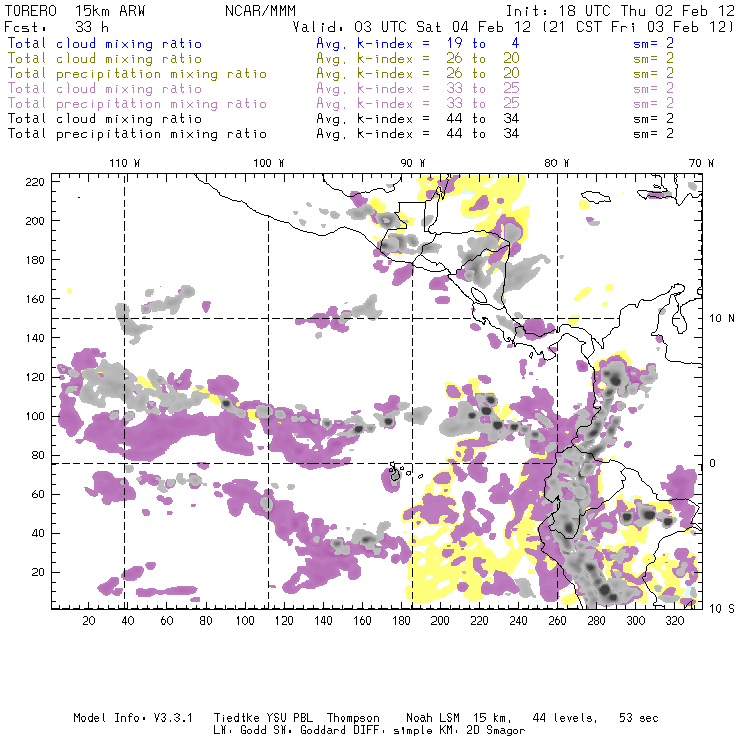This screenshot has height=740, width=740.
Task: Click the '53 sec' timestep footer text
Action: coord(639,718)
